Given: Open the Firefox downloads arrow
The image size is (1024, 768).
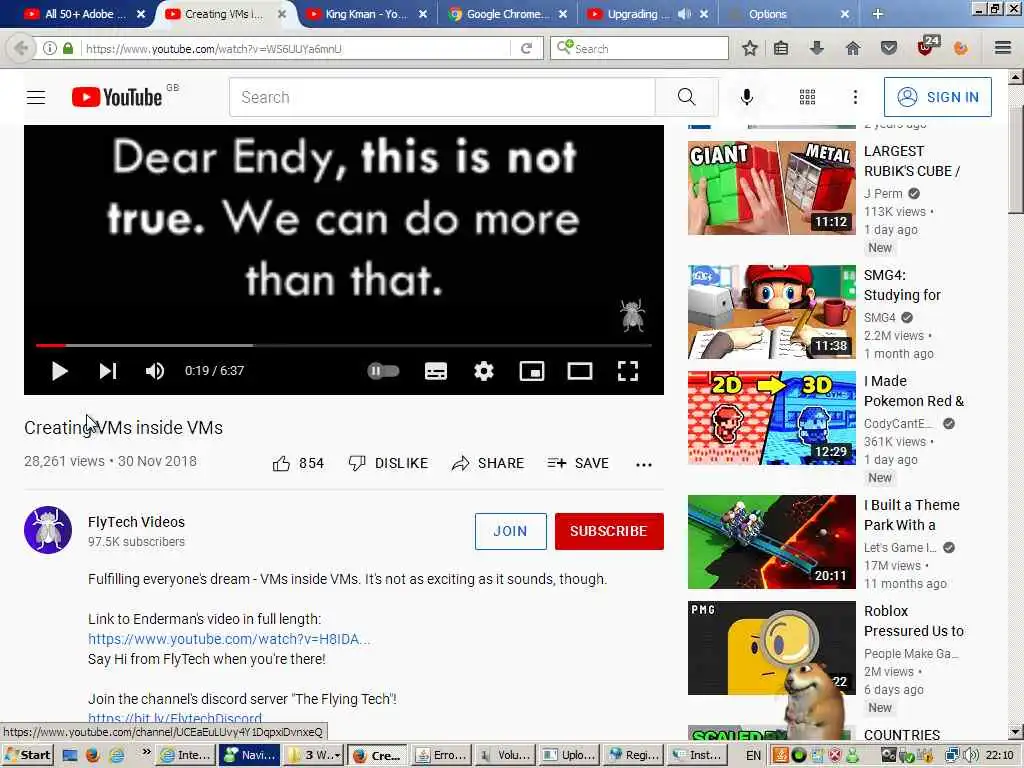Looking at the screenshot, I should click(x=817, y=48).
